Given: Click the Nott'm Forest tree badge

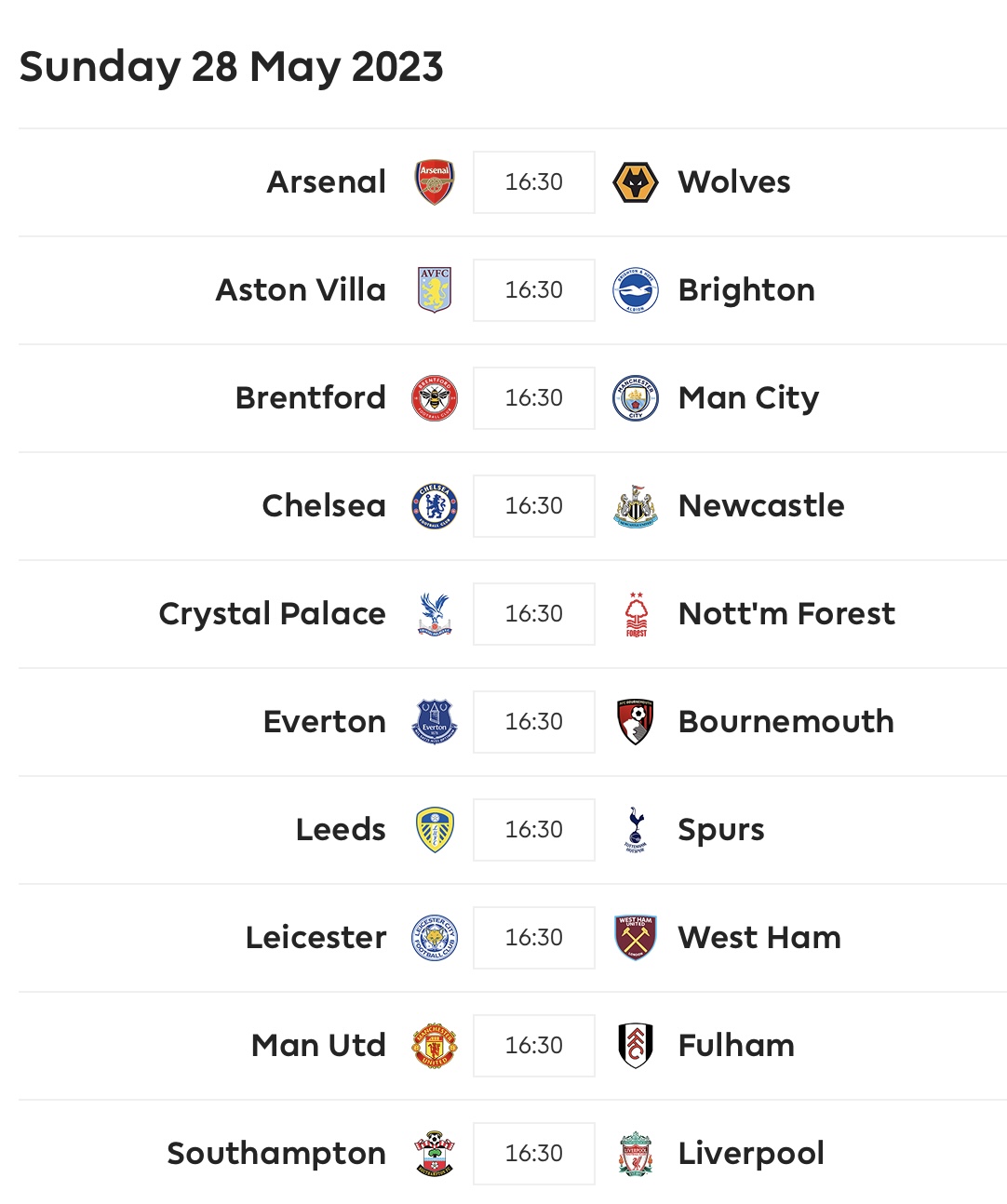Looking at the screenshot, I should [x=636, y=614].
